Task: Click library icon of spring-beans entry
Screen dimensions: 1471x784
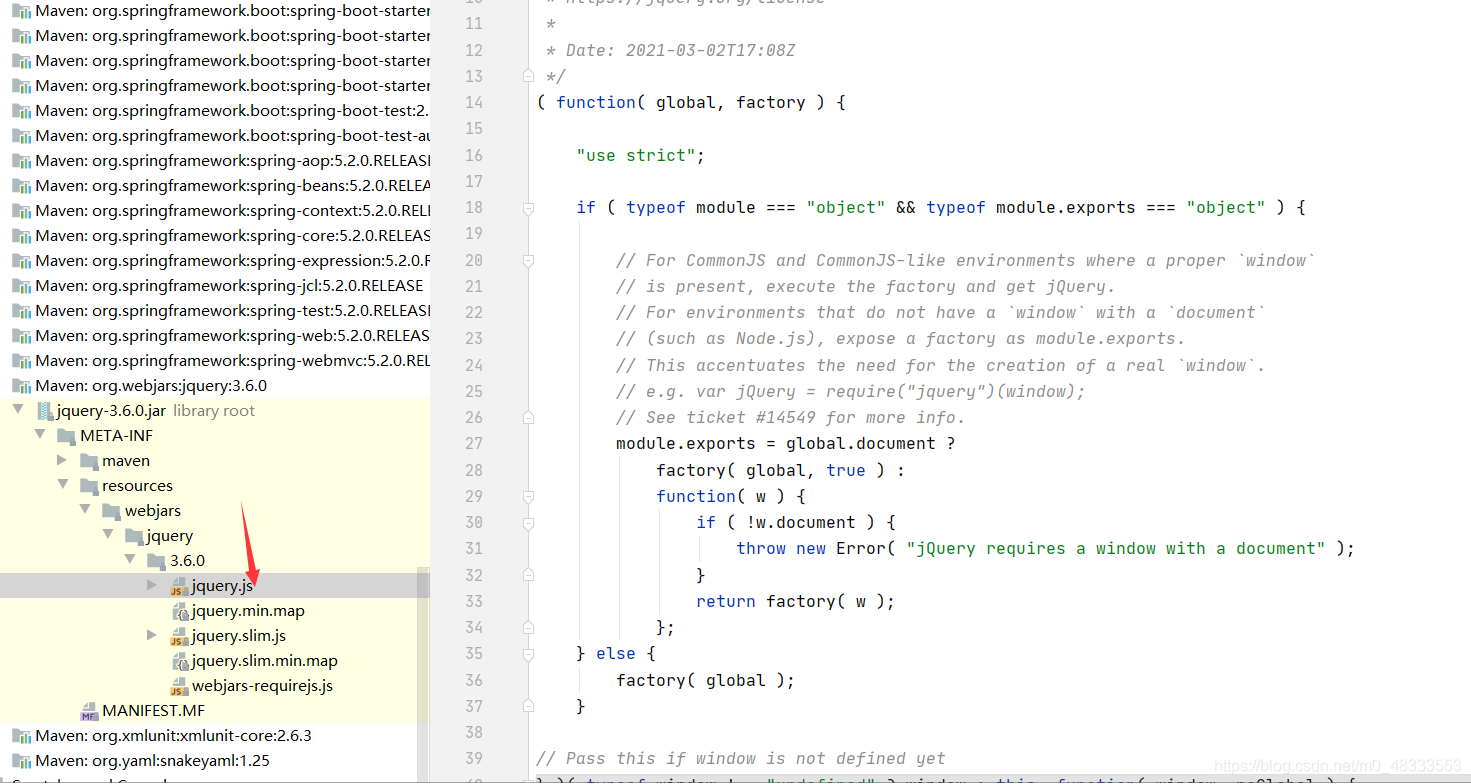Action: (x=21, y=186)
